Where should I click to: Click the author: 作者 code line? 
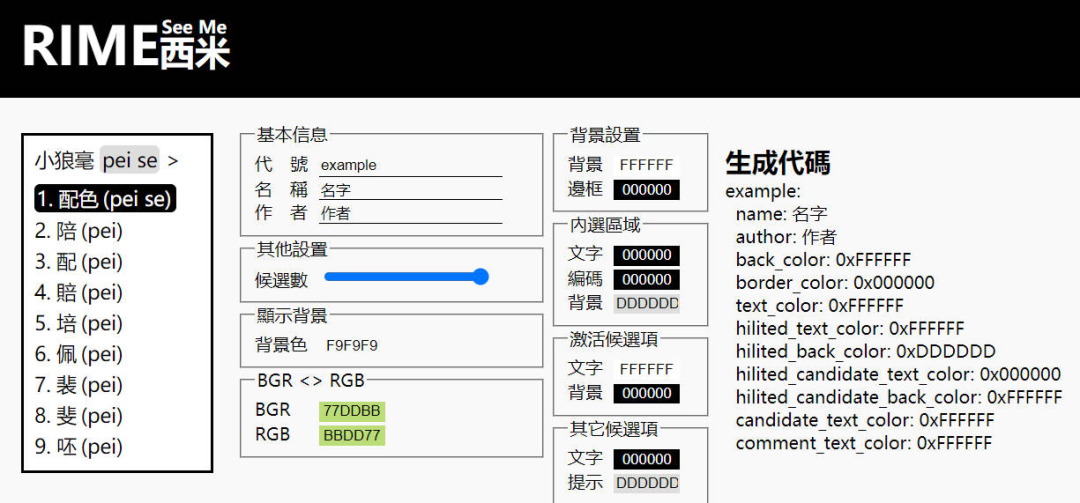[786, 237]
